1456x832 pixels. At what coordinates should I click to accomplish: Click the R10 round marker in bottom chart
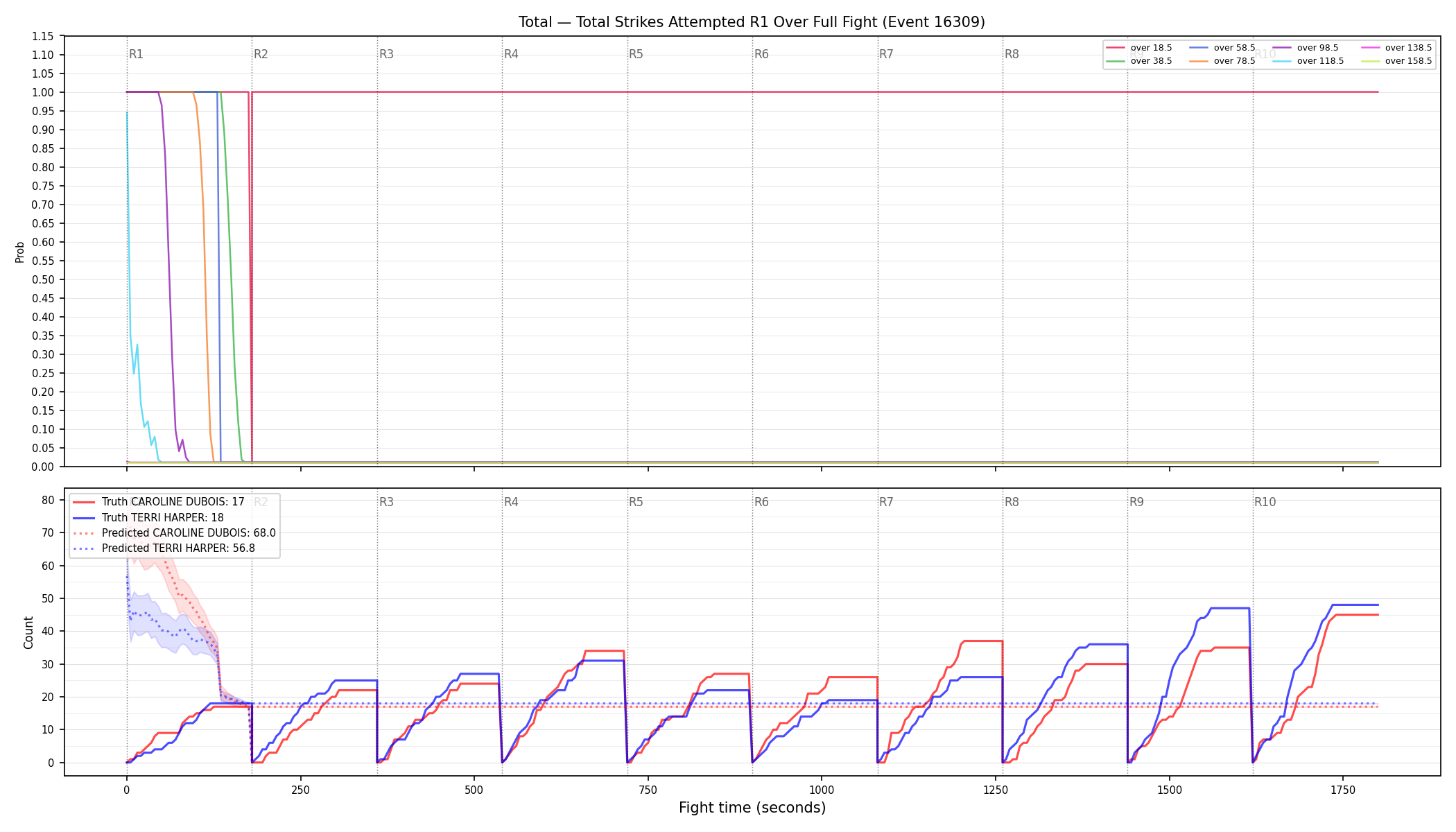(1265, 502)
